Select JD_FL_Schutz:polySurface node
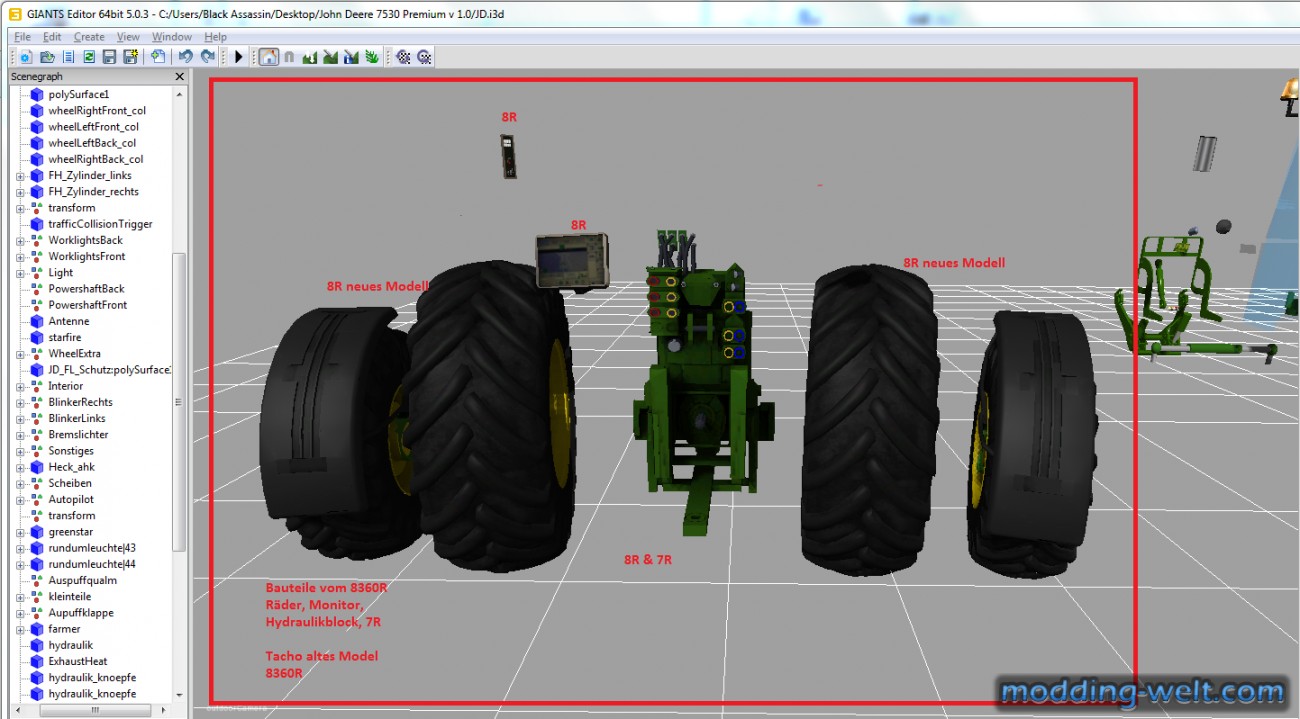This screenshot has width=1300, height=719. [110, 370]
